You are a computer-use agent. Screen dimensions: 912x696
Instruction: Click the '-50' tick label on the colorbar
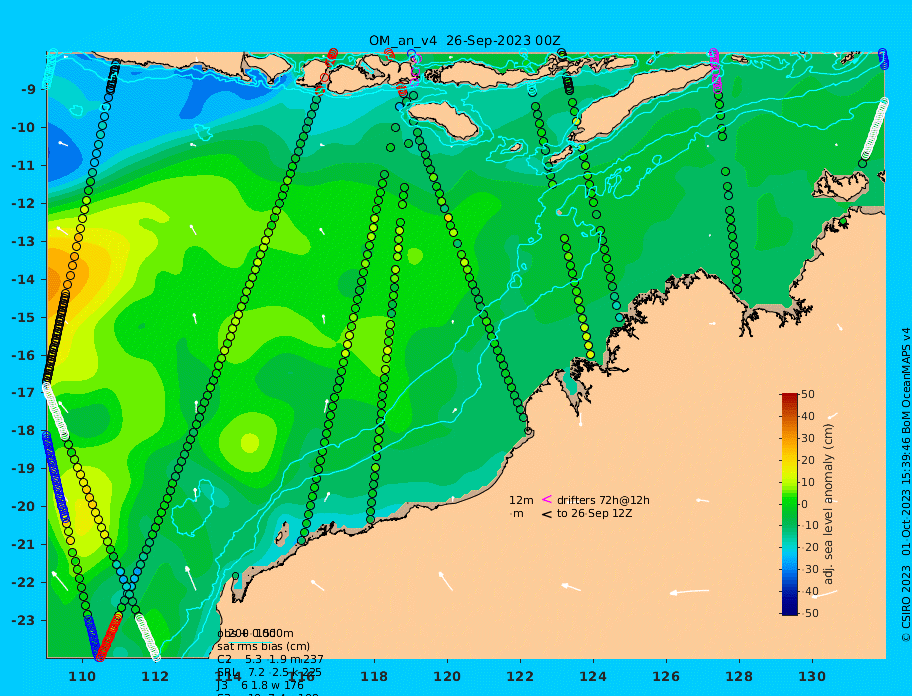point(810,613)
